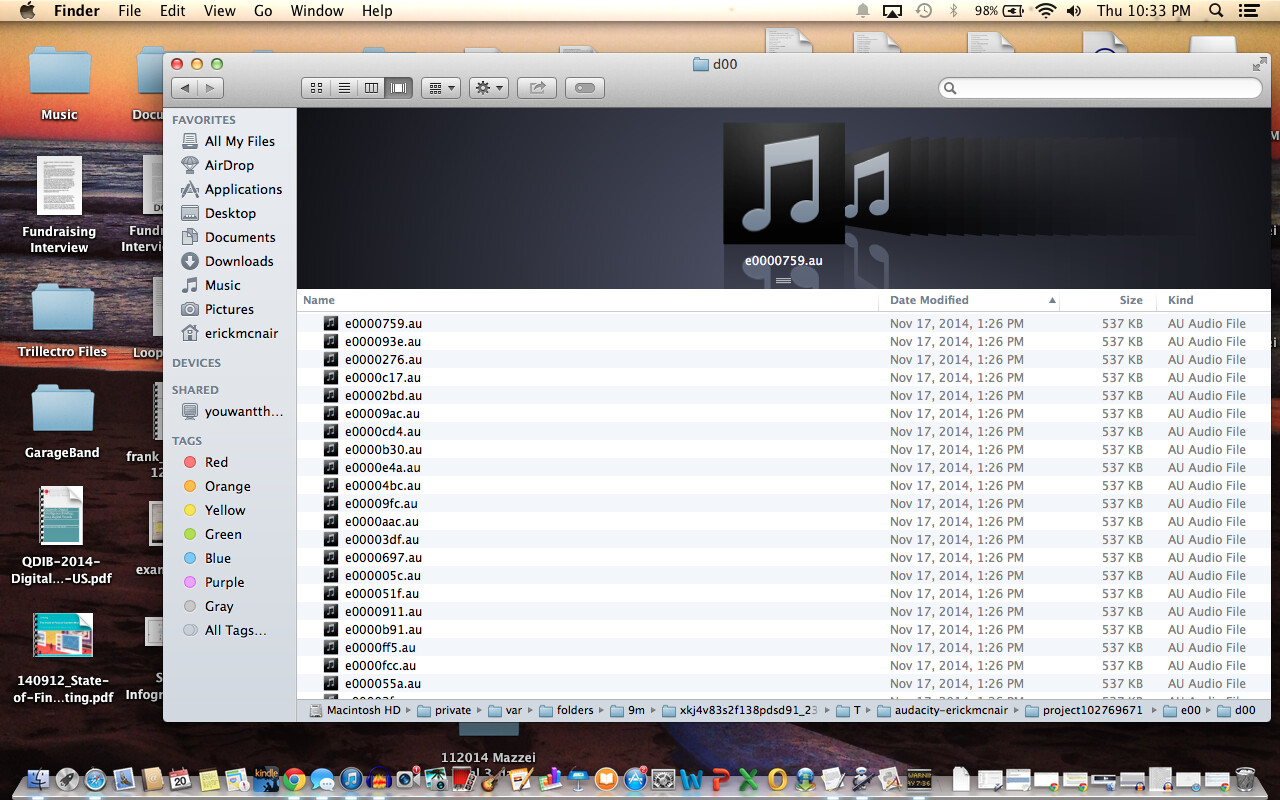Switch to icon view in toolbar
The width and height of the screenshot is (1280, 800).
click(316, 88)
